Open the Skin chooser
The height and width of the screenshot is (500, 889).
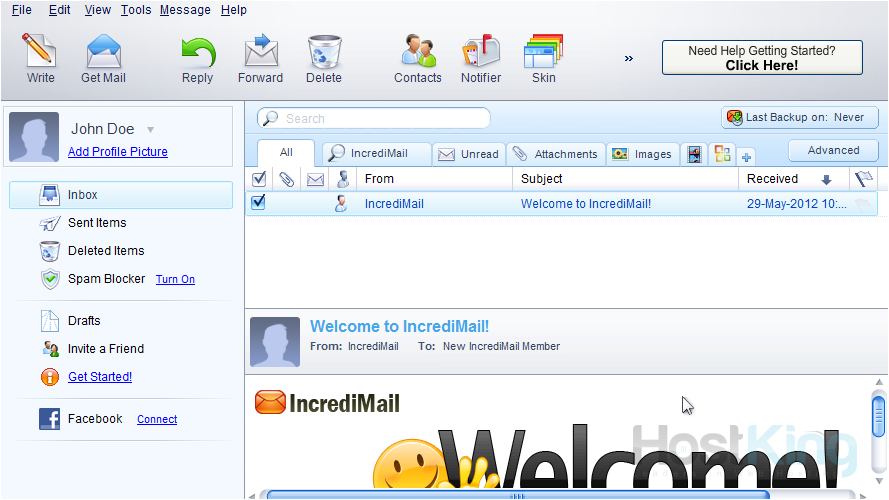click(x=544, y=59)
